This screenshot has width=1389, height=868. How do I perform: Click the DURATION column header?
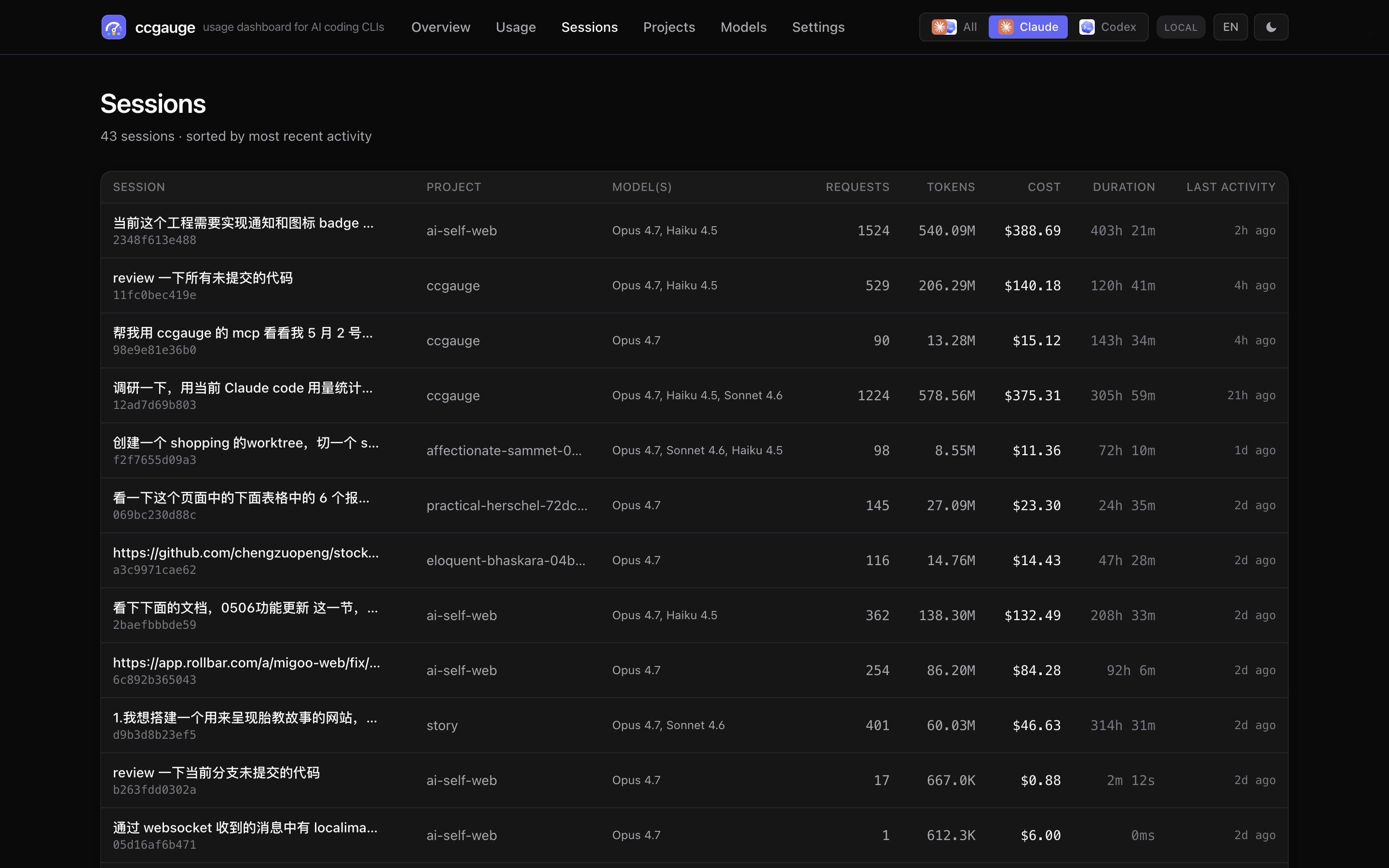(1123, 187)
